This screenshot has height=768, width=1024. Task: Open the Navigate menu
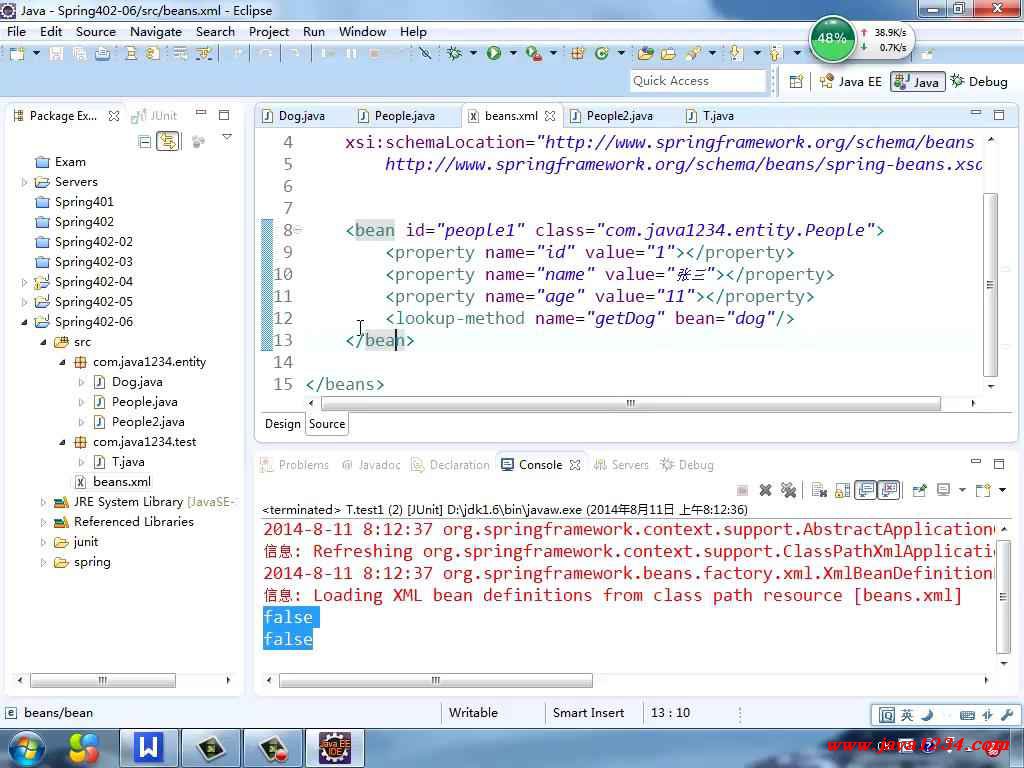[155, 31]
